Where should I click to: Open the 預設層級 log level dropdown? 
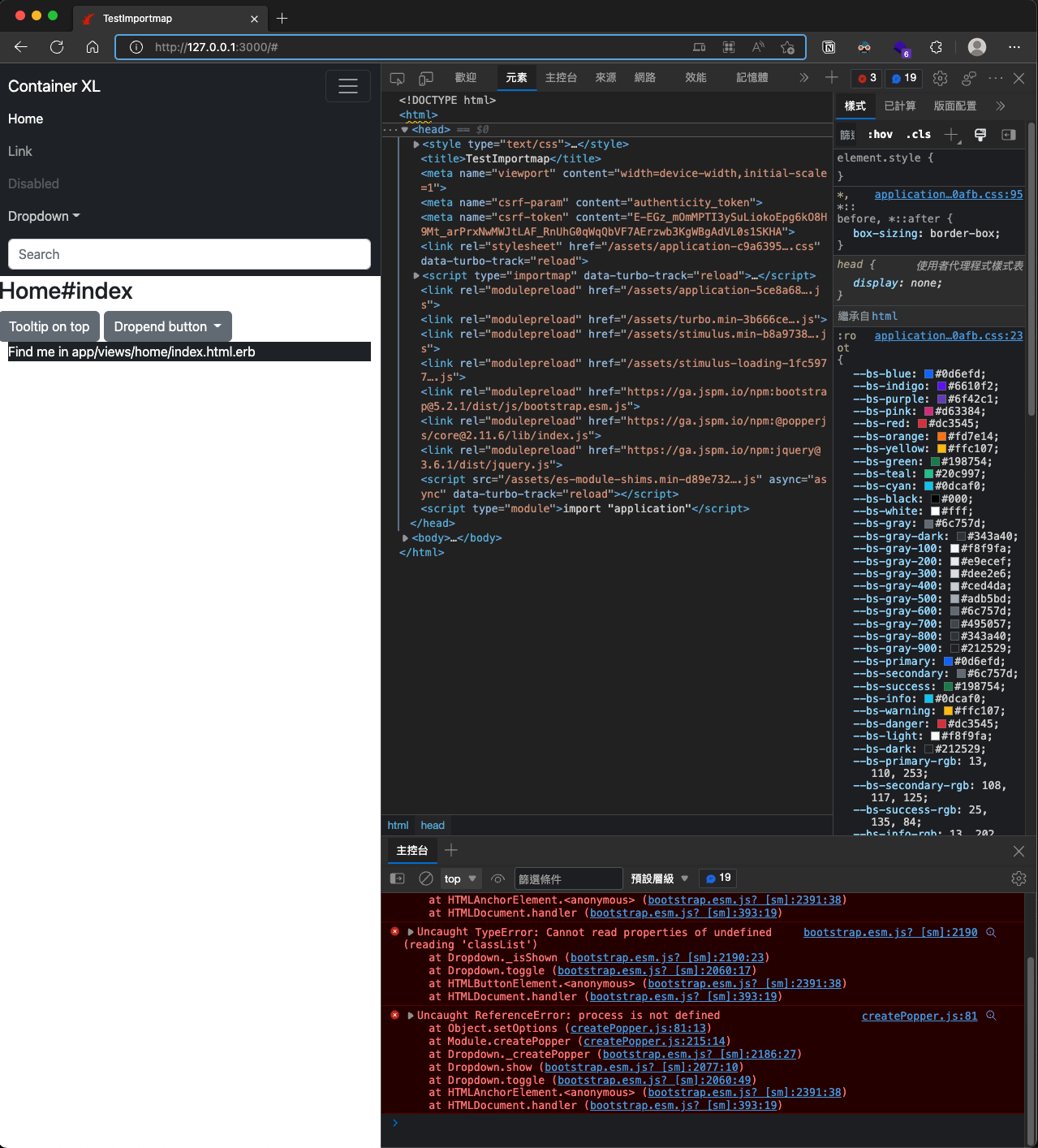click(659, 878)
